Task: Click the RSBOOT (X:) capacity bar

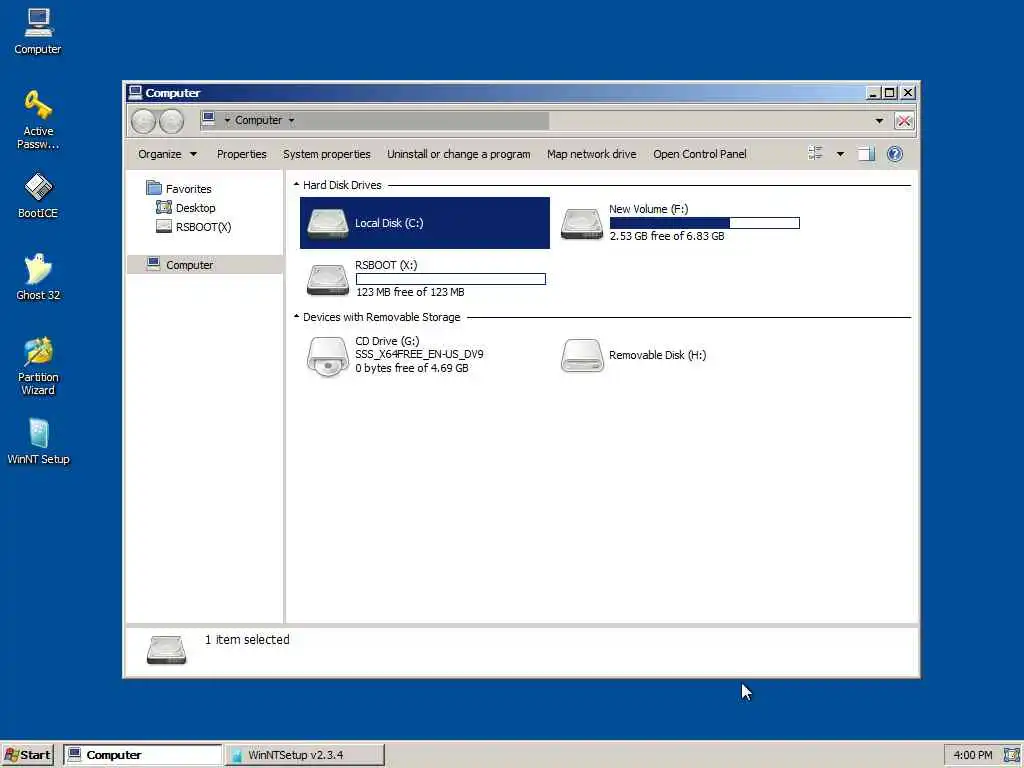Action: (x=451, y=279)
